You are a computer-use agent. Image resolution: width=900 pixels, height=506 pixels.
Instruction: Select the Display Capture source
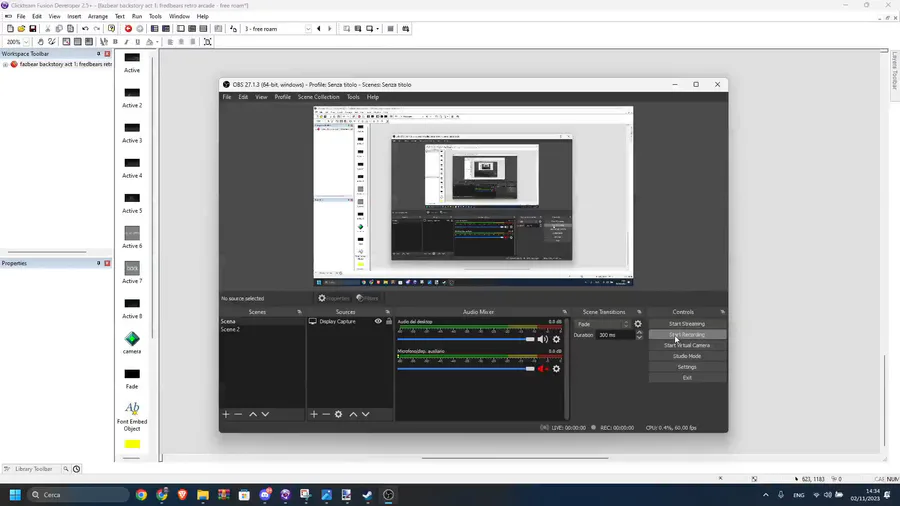pyautogui.click(x=340, y=321)
